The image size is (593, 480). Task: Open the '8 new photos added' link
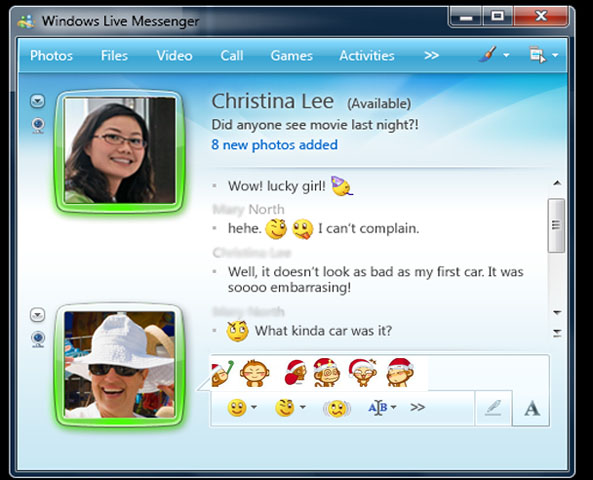pos(275,145)
